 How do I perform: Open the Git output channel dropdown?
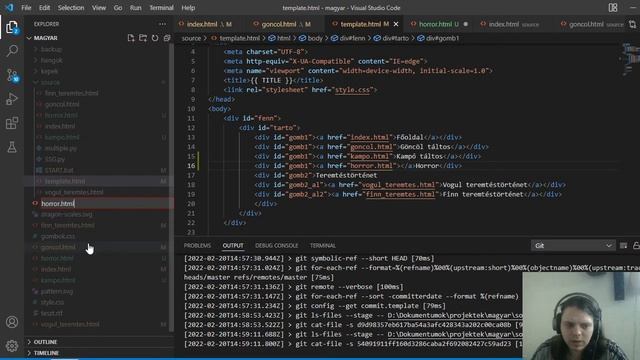573,246
